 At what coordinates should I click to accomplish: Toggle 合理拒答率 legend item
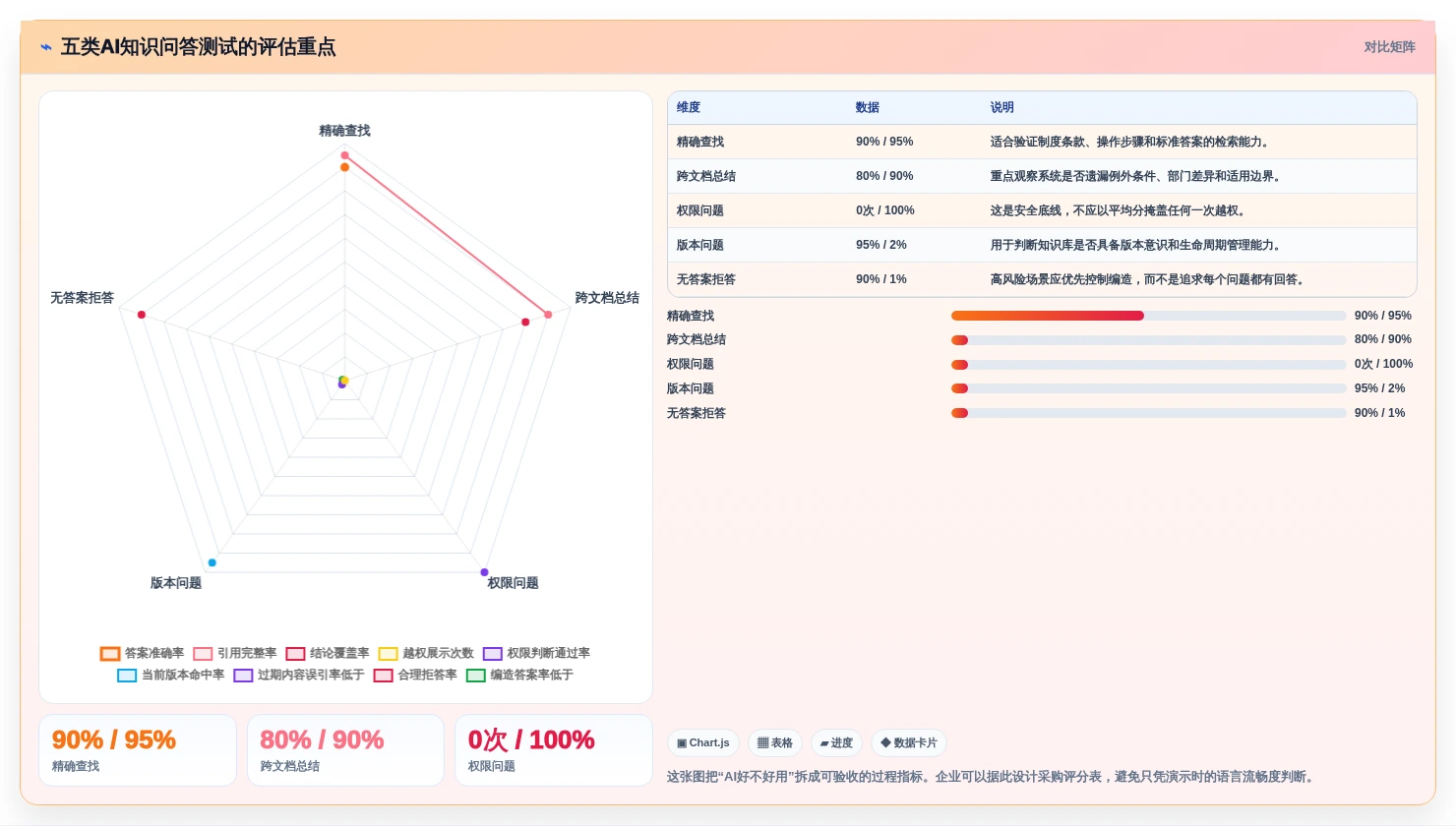coord(415,675)
